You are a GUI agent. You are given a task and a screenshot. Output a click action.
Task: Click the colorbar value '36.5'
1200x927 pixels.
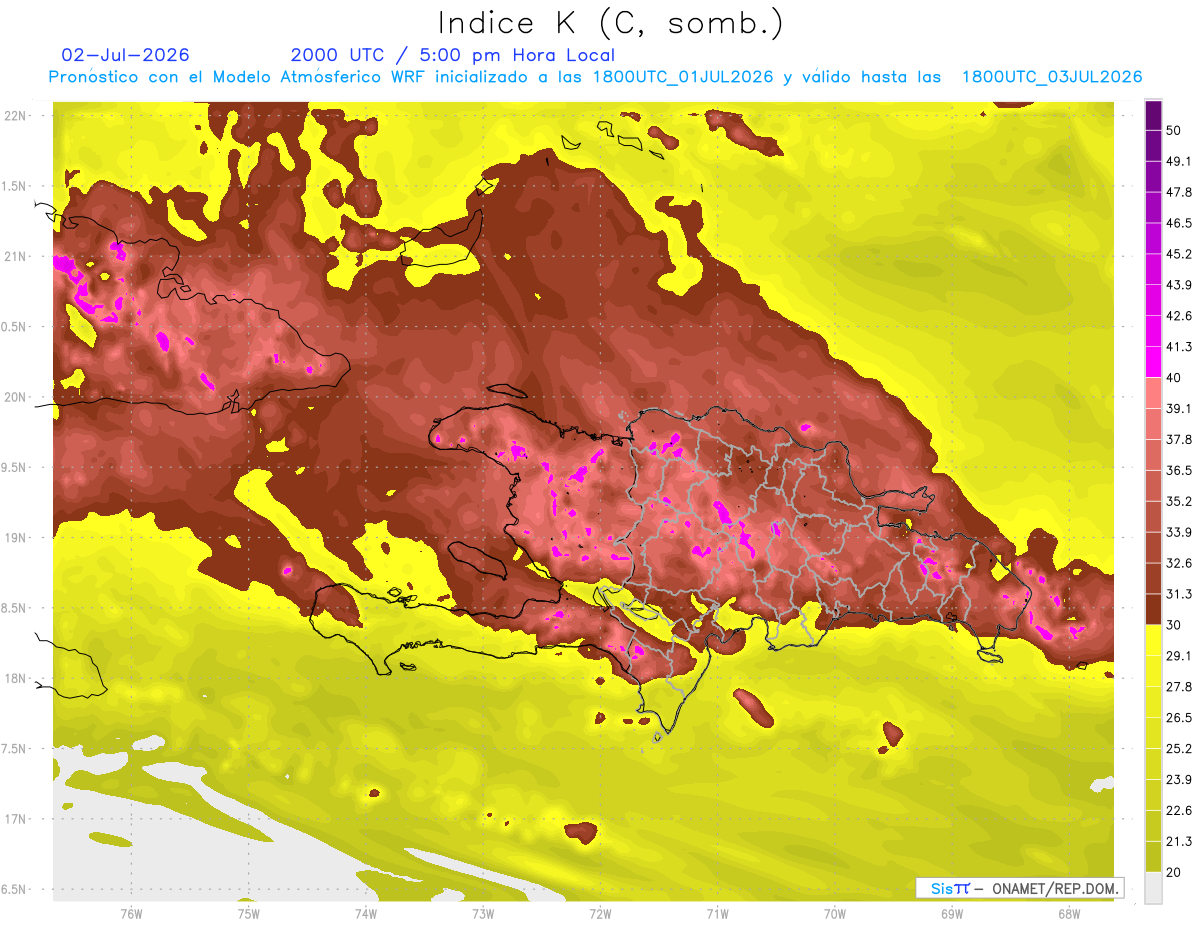click(x=1178, y=470)
